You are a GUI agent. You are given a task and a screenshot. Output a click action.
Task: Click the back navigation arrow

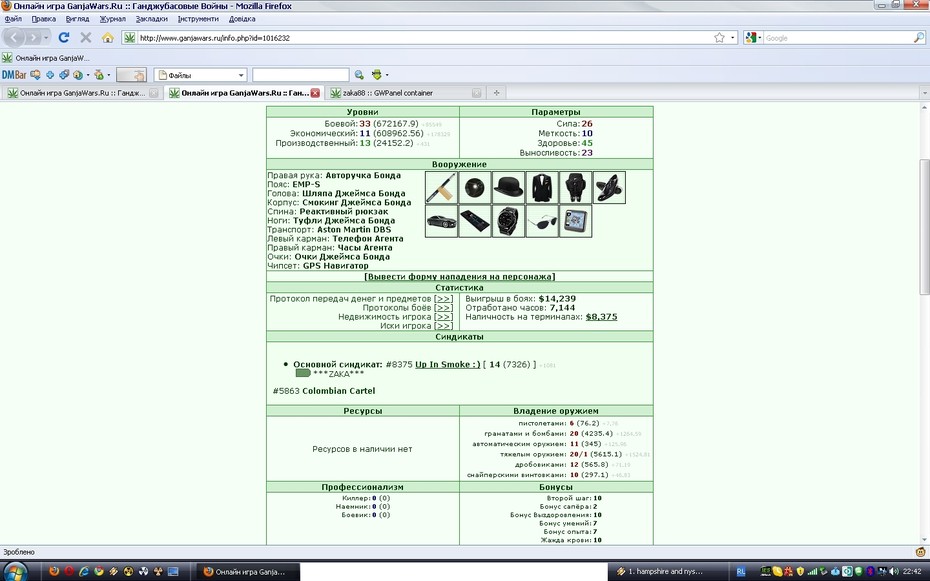[13, 37]
